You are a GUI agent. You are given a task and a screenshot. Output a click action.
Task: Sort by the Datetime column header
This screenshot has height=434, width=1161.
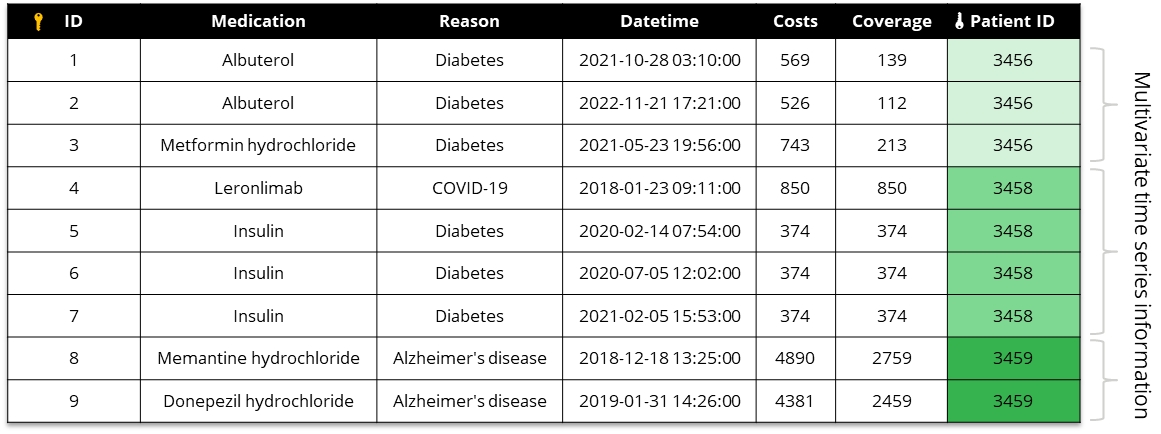(x=659, y=21)
